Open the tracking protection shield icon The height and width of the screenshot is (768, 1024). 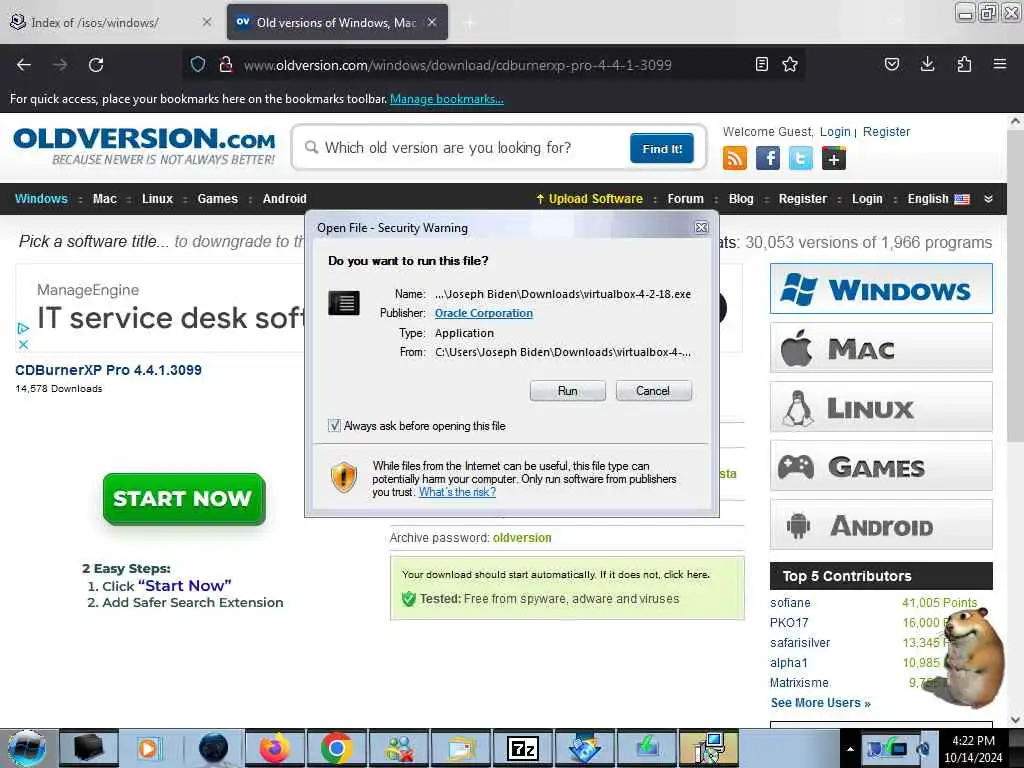[x=198, y=64]
